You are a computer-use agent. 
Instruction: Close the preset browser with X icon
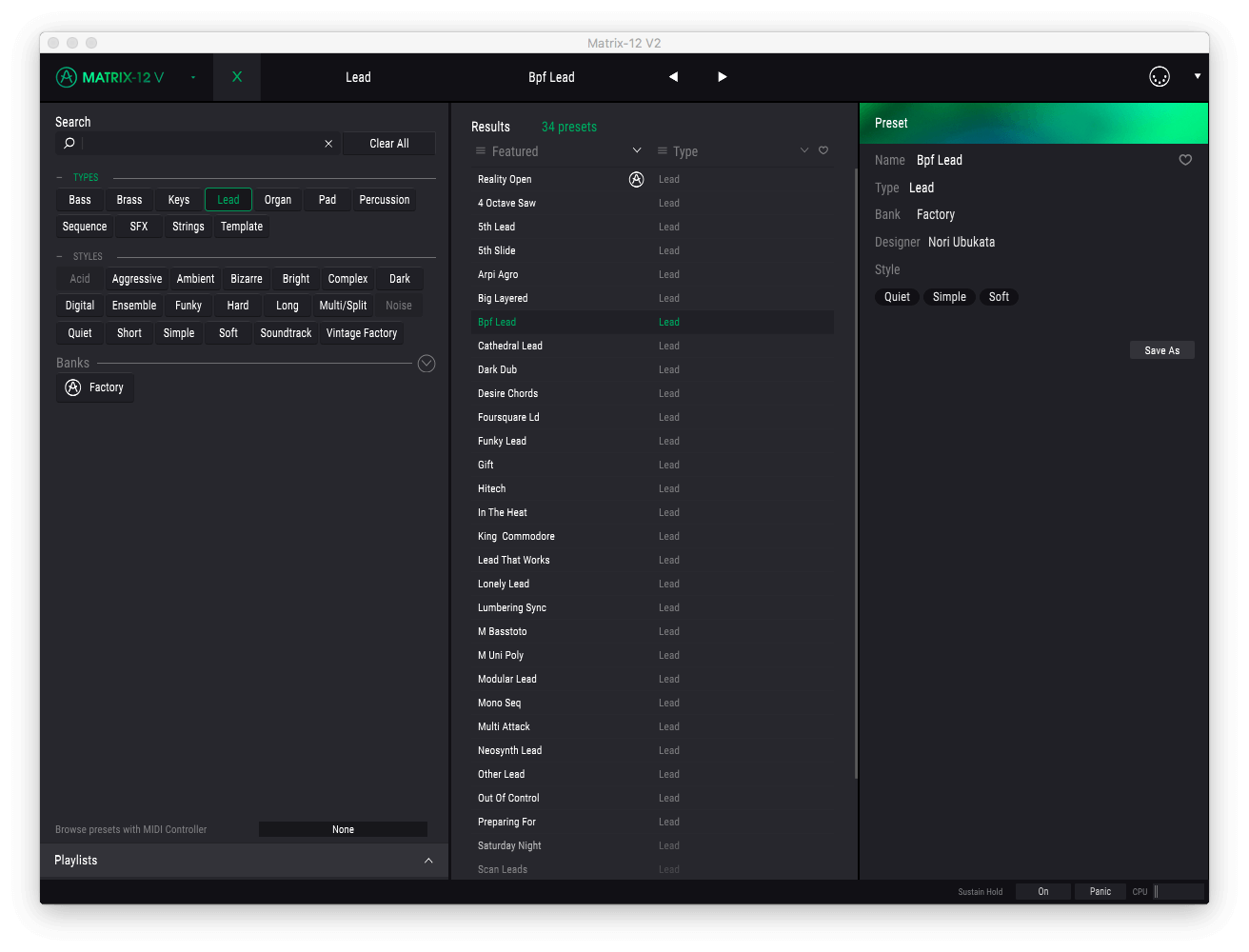(x=237, y=77)
